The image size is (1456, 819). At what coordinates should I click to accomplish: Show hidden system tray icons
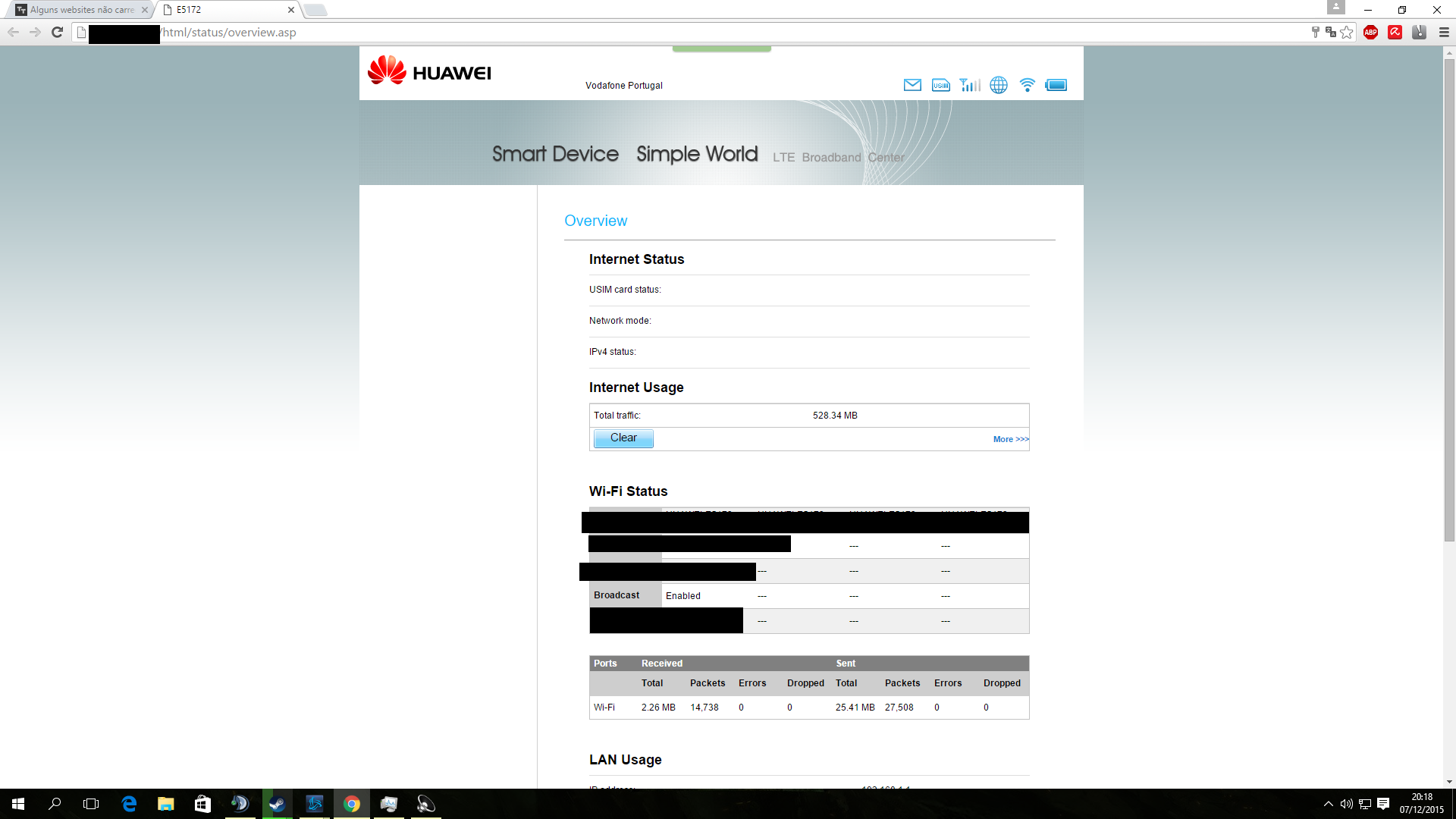tap(1328, 804)
